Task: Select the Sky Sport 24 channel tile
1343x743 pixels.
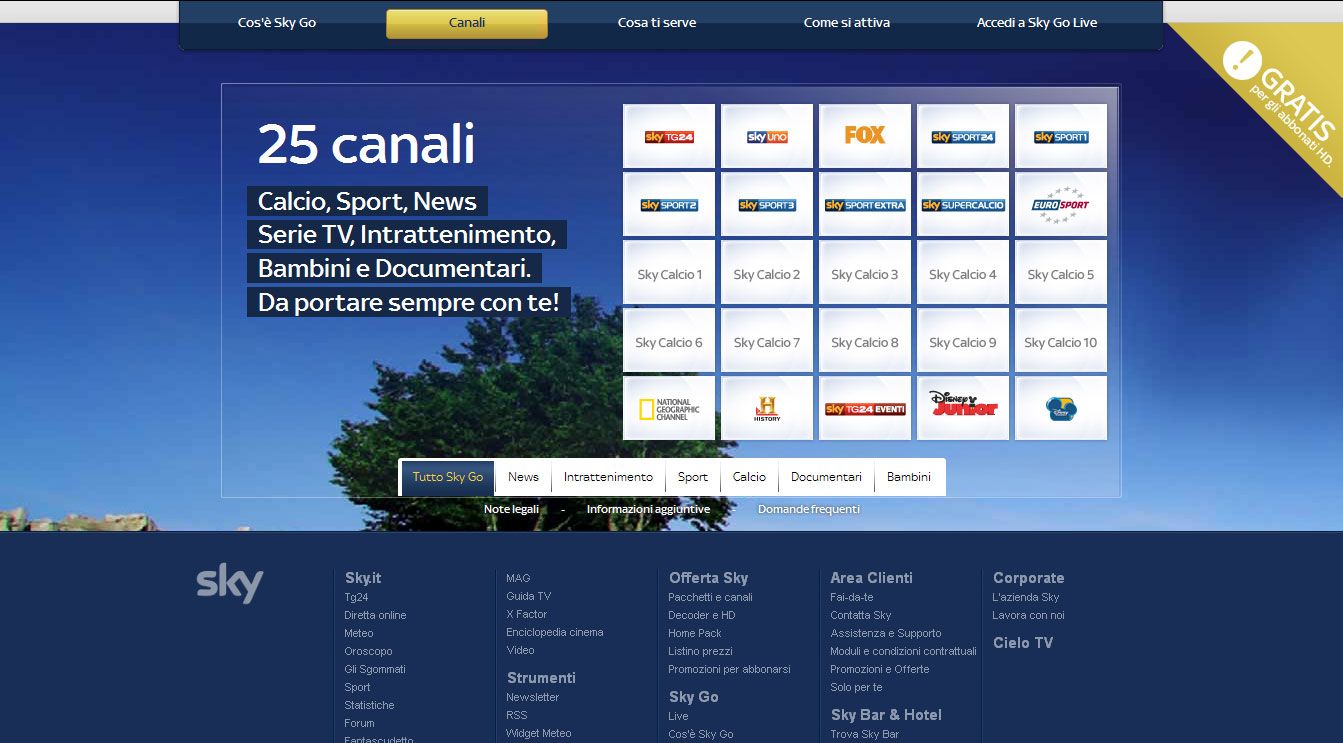Action: pos(963,137)
